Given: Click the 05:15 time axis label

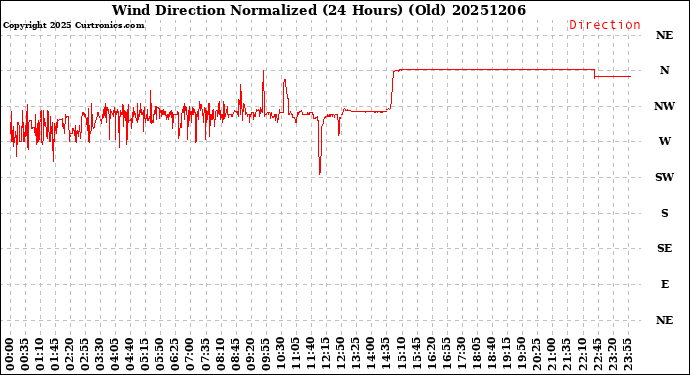Looking at the screenshot, I should pos(145,354).
